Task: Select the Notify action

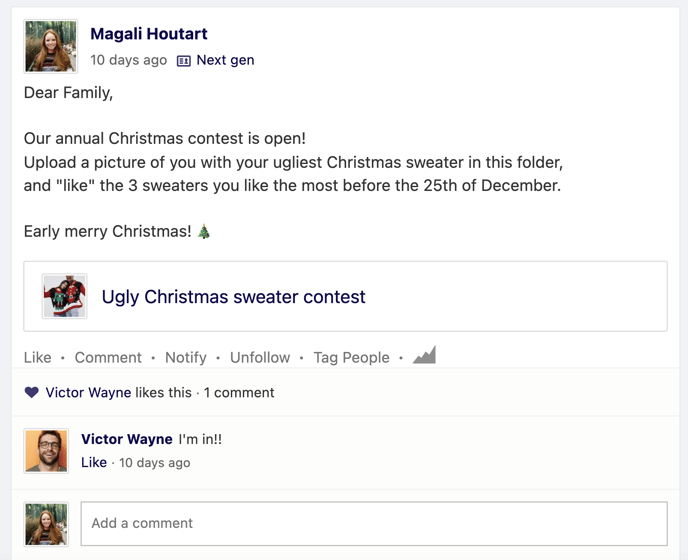Action: point(186,357)
